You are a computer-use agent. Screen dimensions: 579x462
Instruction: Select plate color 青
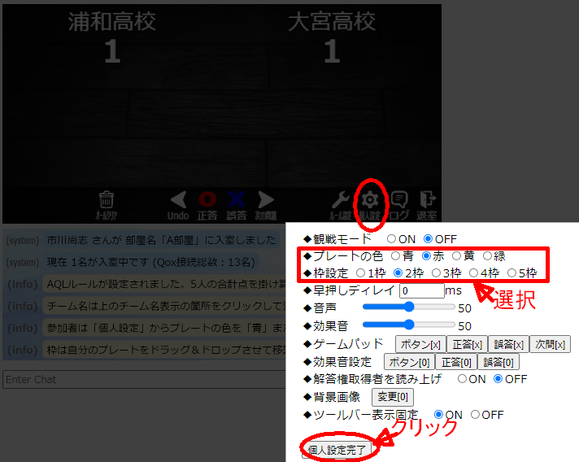click(395, 256)
